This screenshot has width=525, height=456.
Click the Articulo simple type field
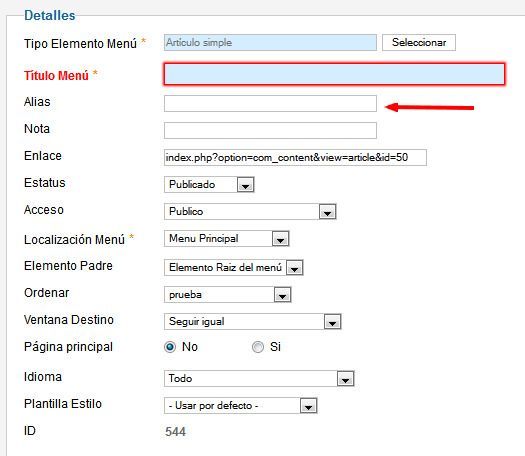pyautogui.click(x=270, y=43)
